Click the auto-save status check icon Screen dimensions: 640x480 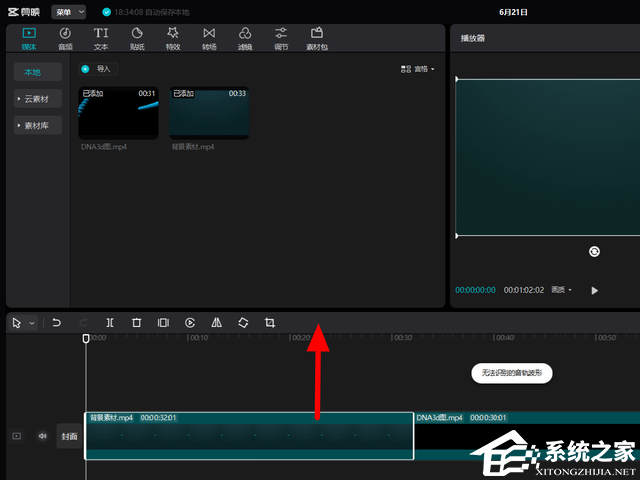(x=107, y=12)
